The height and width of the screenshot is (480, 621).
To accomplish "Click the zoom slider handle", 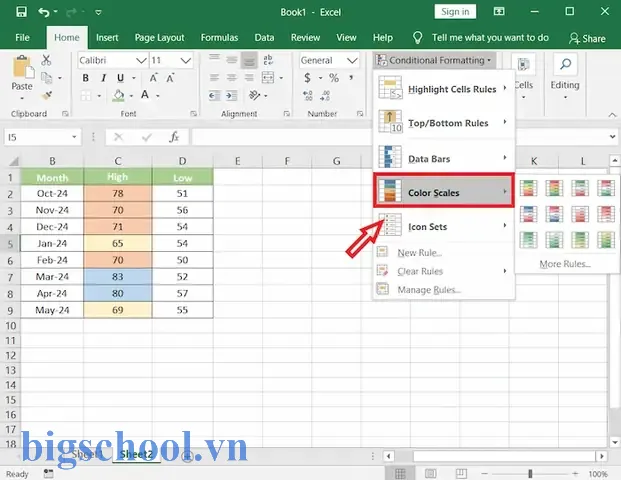I will coord(530,473).
